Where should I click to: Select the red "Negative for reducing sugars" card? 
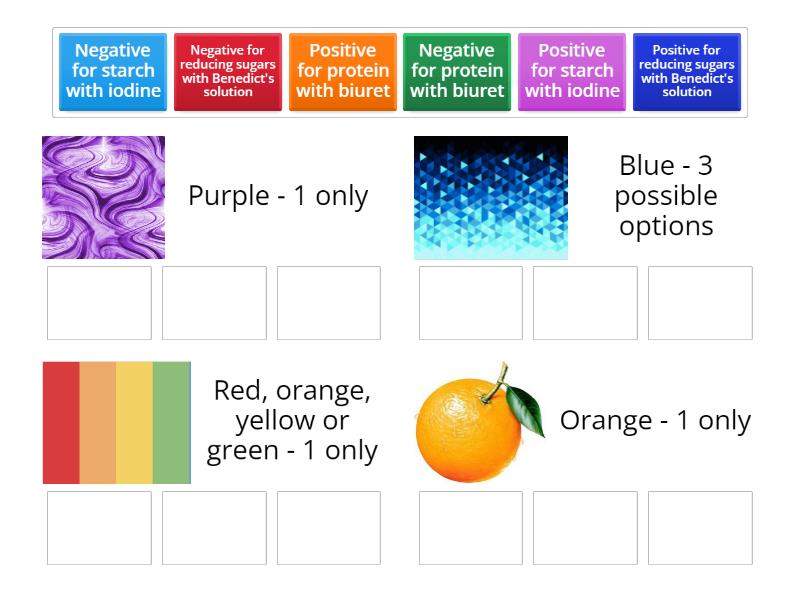point(227,71)
